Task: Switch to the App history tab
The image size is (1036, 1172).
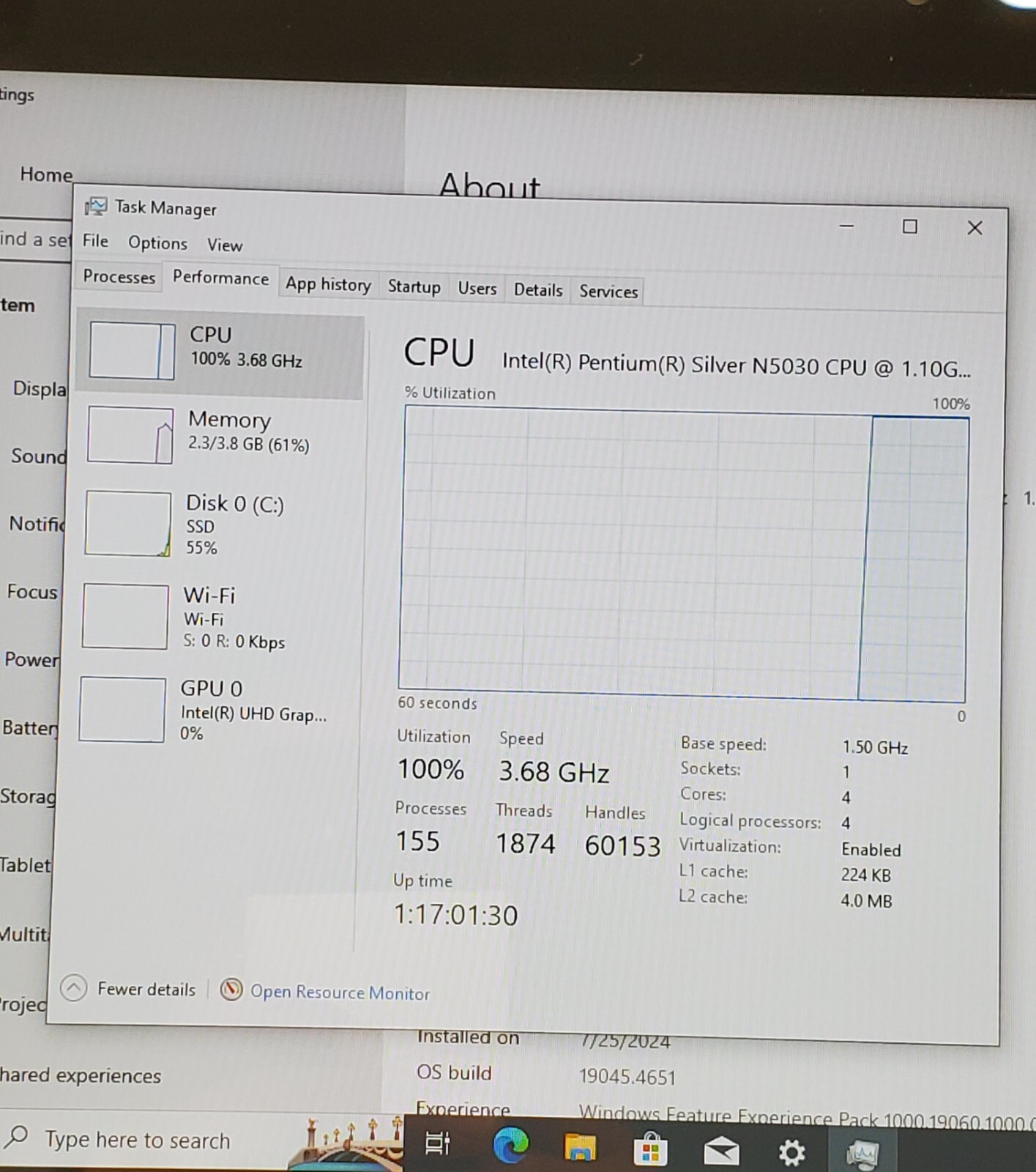Action: [x=328, y=284]
